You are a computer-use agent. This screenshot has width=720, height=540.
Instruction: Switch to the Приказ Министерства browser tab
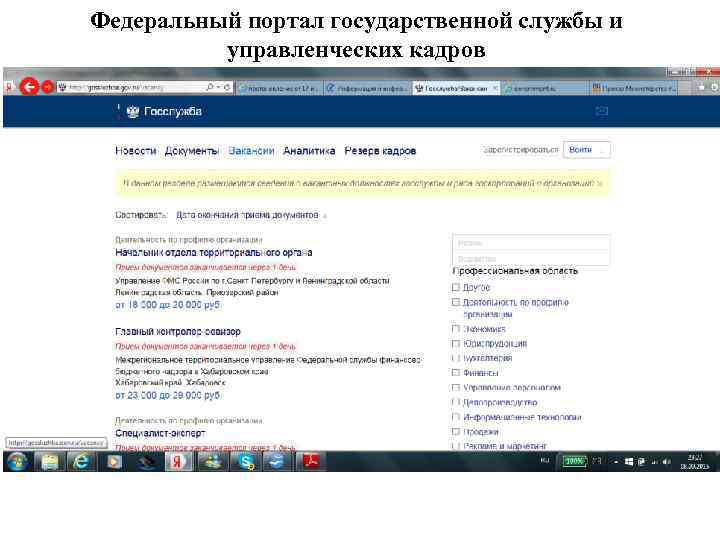634,88
